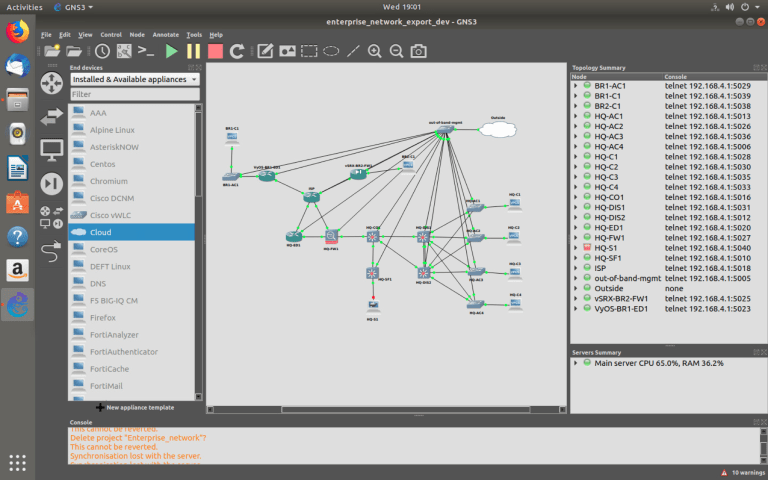This screenshot has width=768, height=480.
Task: Browse security devices category icon
Action: point(51,184)
